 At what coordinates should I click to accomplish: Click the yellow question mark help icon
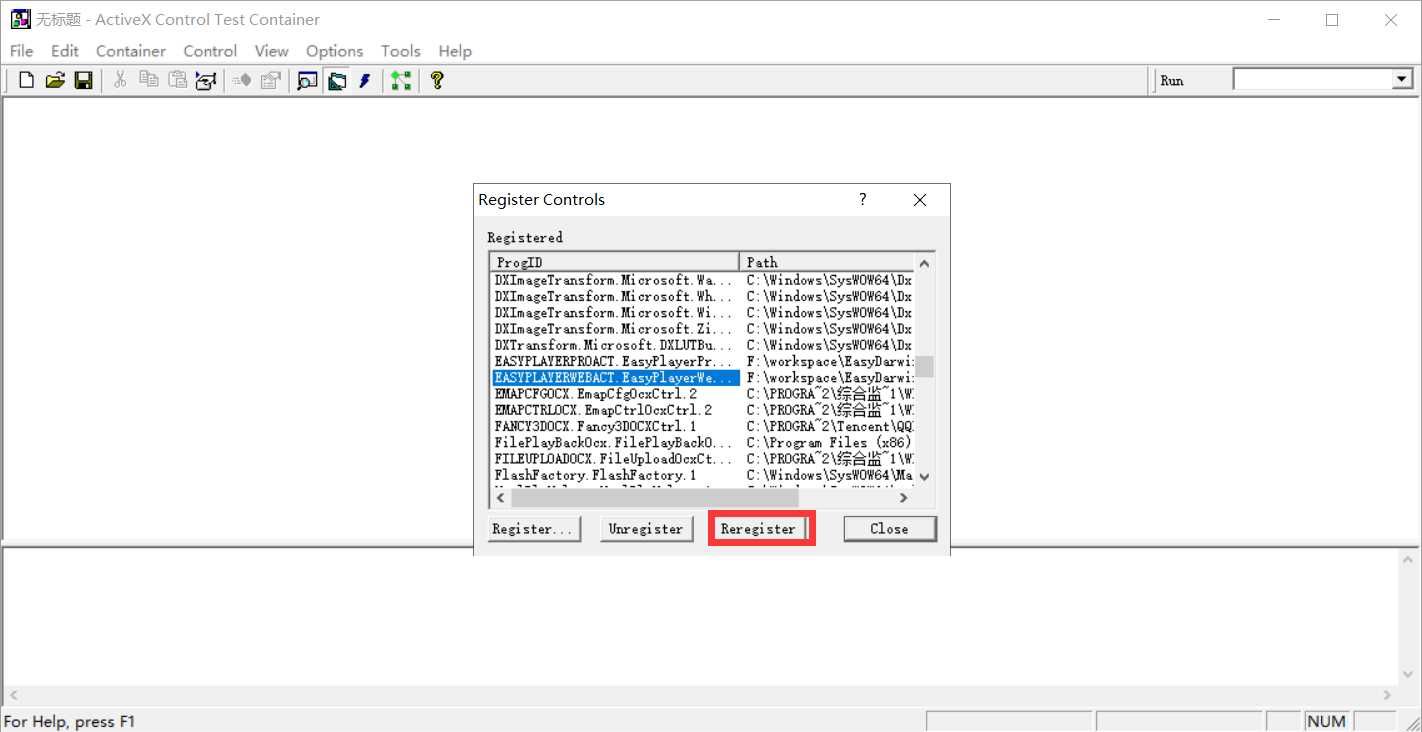tap(436, 81)
